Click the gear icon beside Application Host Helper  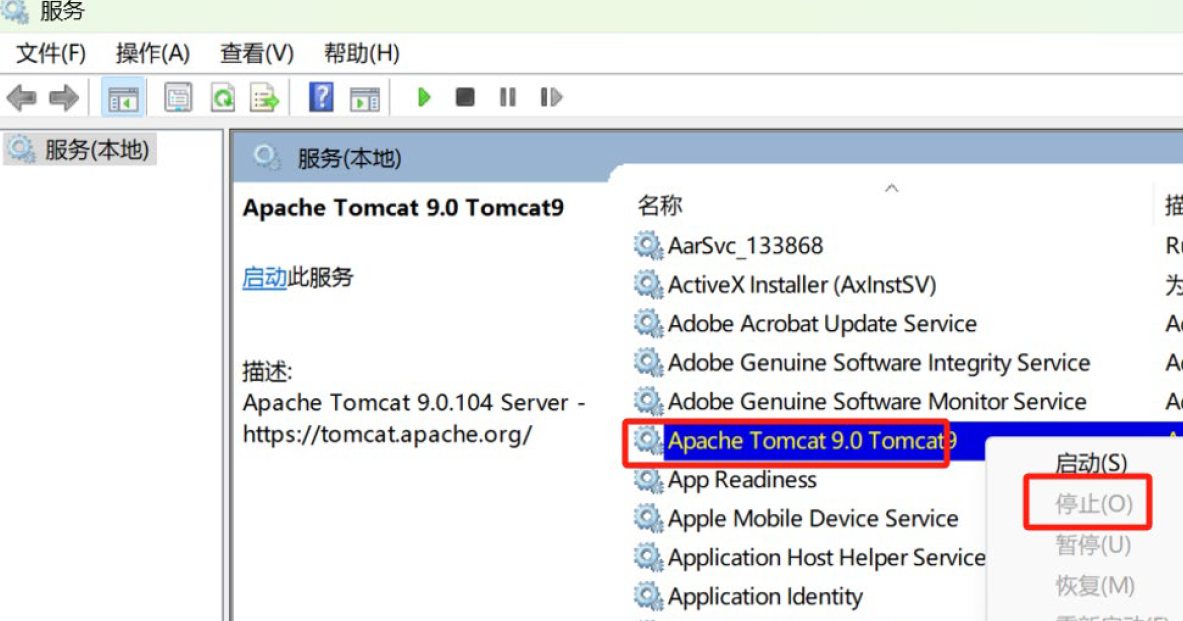[x=647, y=558]
